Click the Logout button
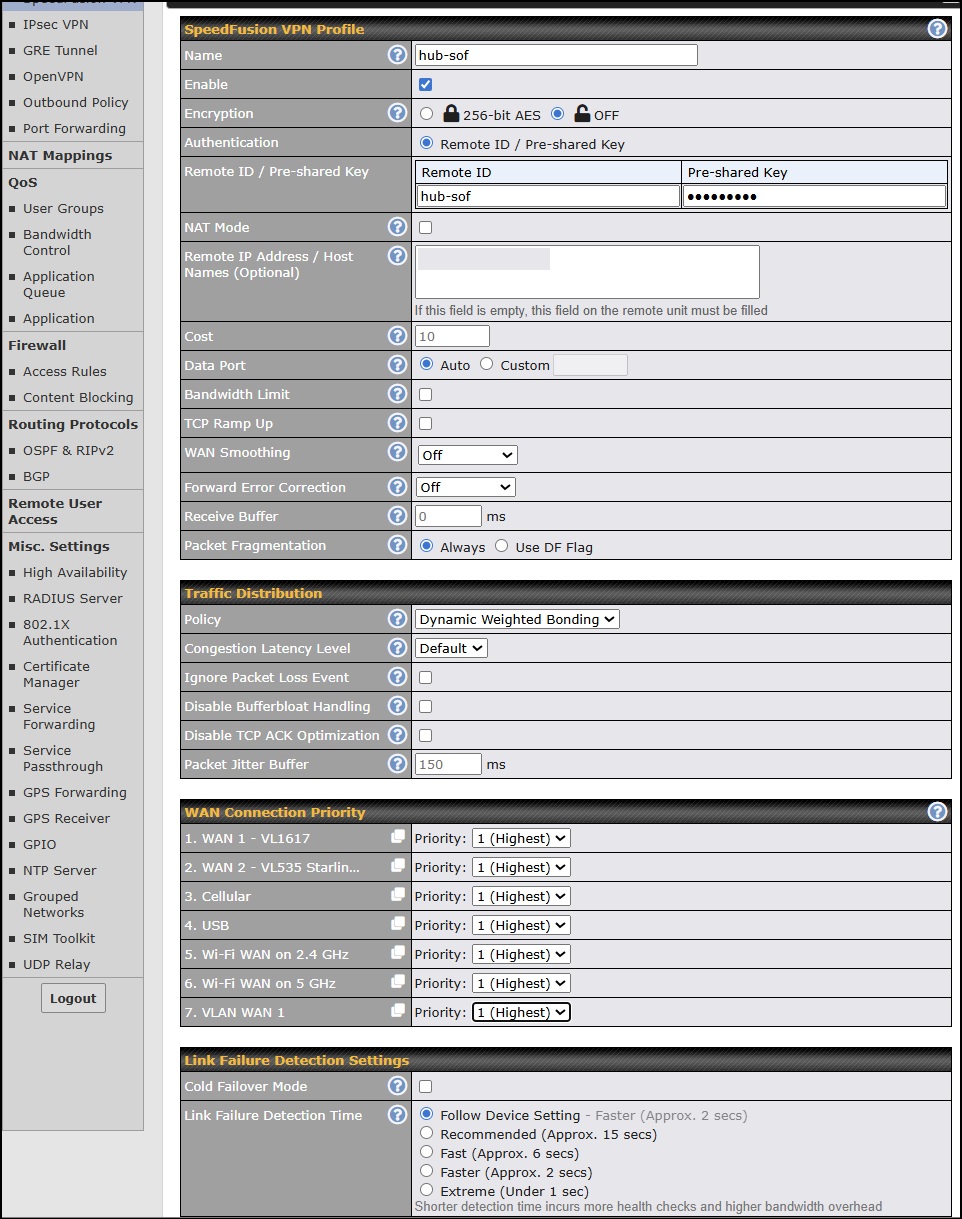 pyautogui.click(x=73, y=998)
